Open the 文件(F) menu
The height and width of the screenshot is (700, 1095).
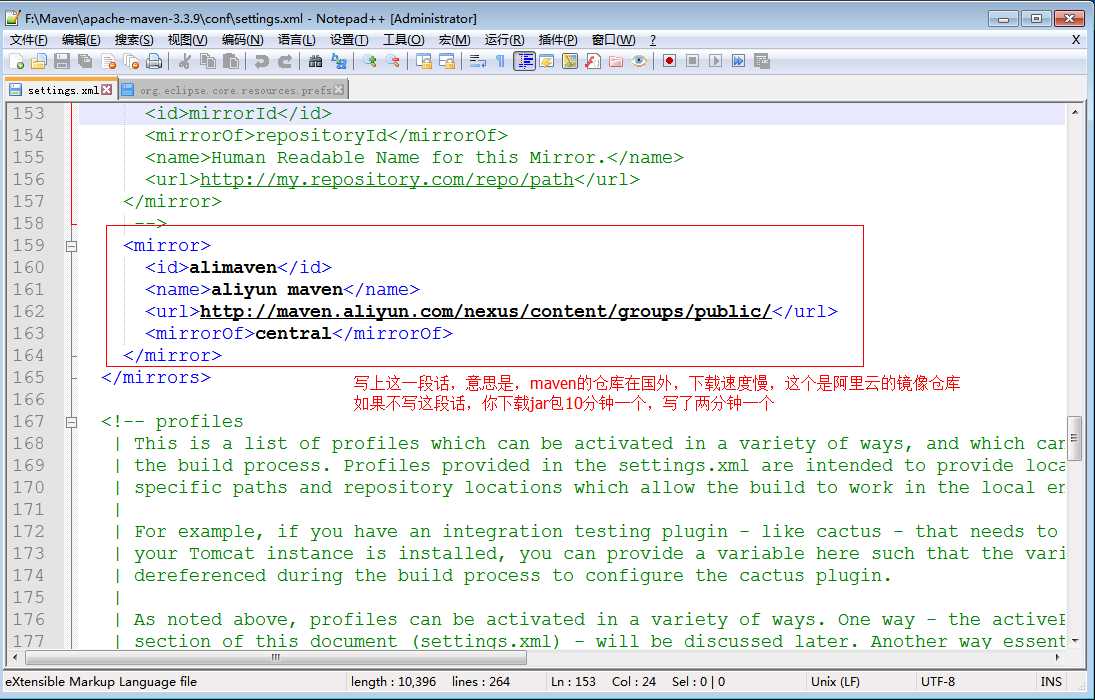(29, 40)
